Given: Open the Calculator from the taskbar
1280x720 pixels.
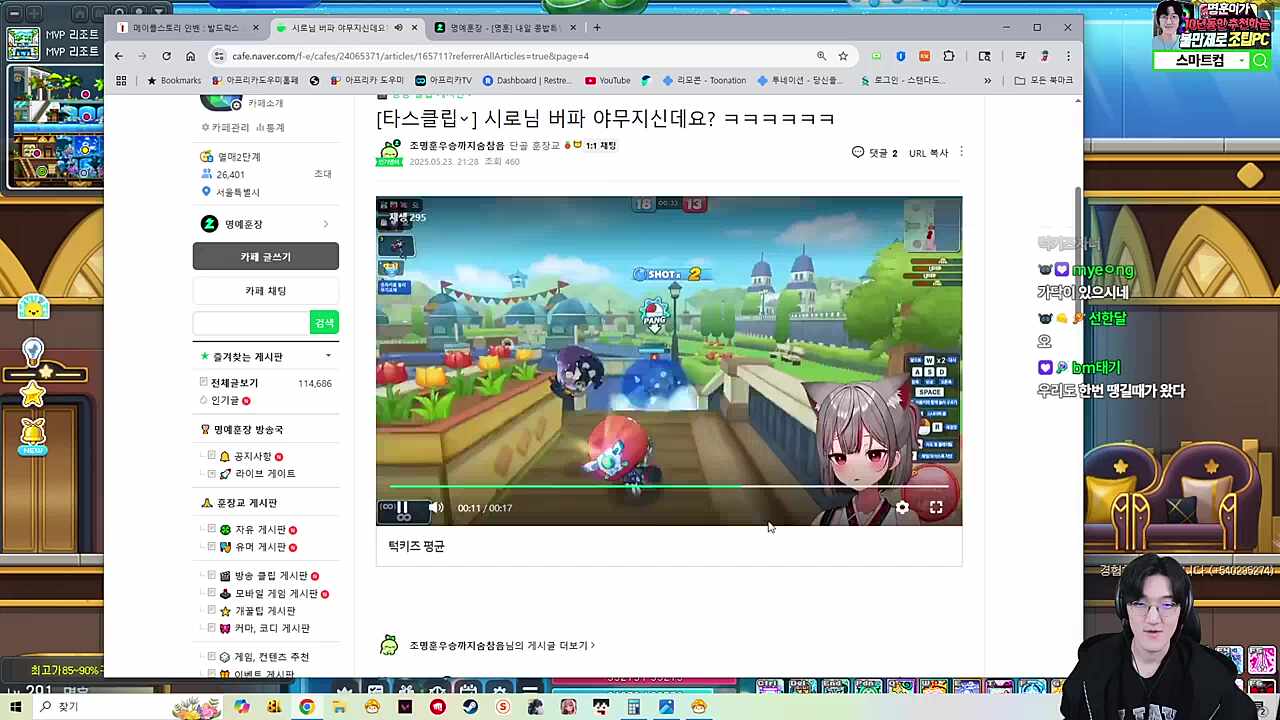Looking at the screenshot, I should [x=633, y=707].
